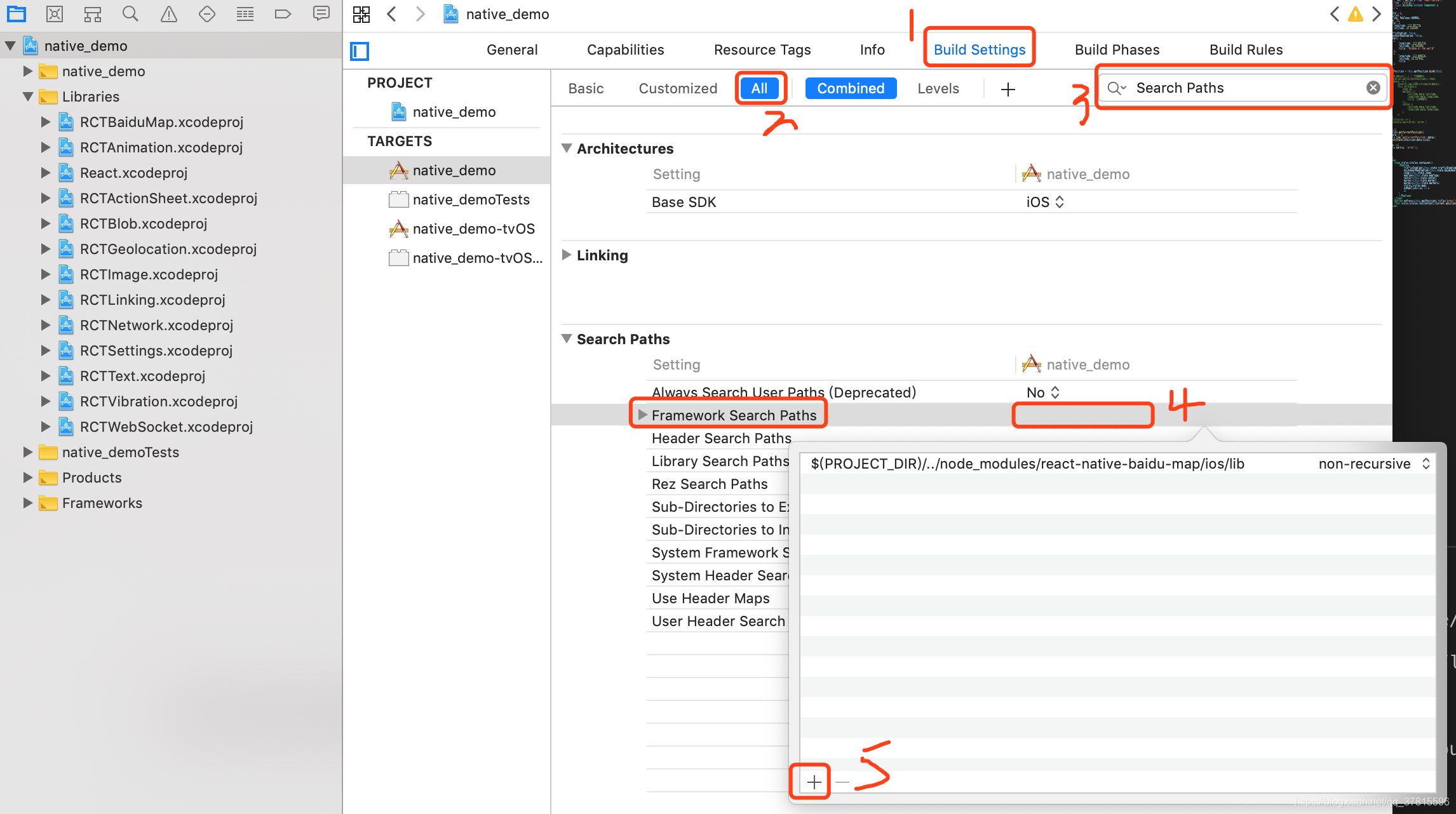The height and width of the screenshot is (814, 1456).
Task: Show Basic build settings
Action: point(586,88)
